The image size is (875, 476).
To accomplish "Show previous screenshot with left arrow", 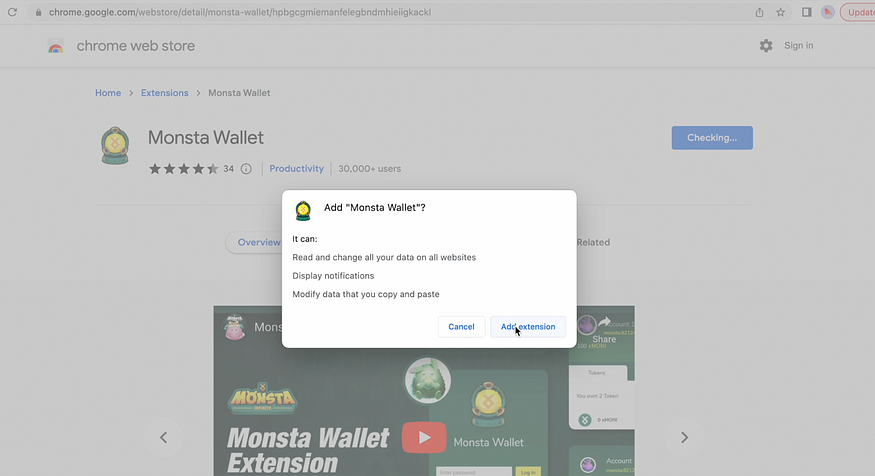I will 164,437.
